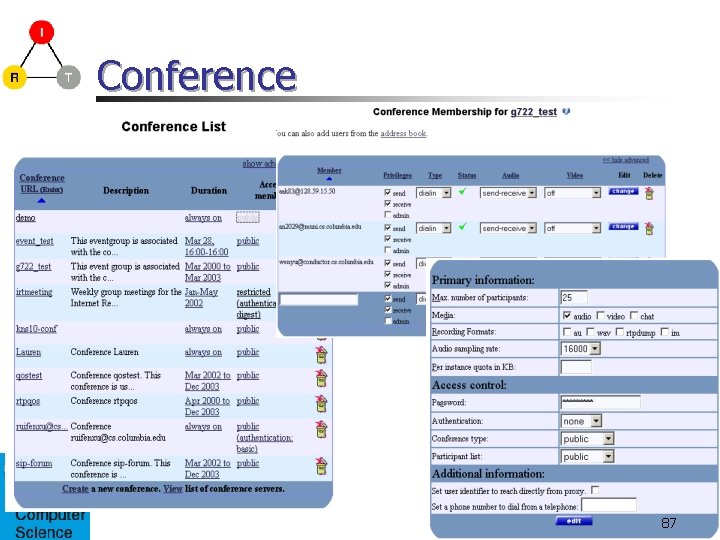
Task: Sort members by the Audio column header
Action: tap(511, 175)
